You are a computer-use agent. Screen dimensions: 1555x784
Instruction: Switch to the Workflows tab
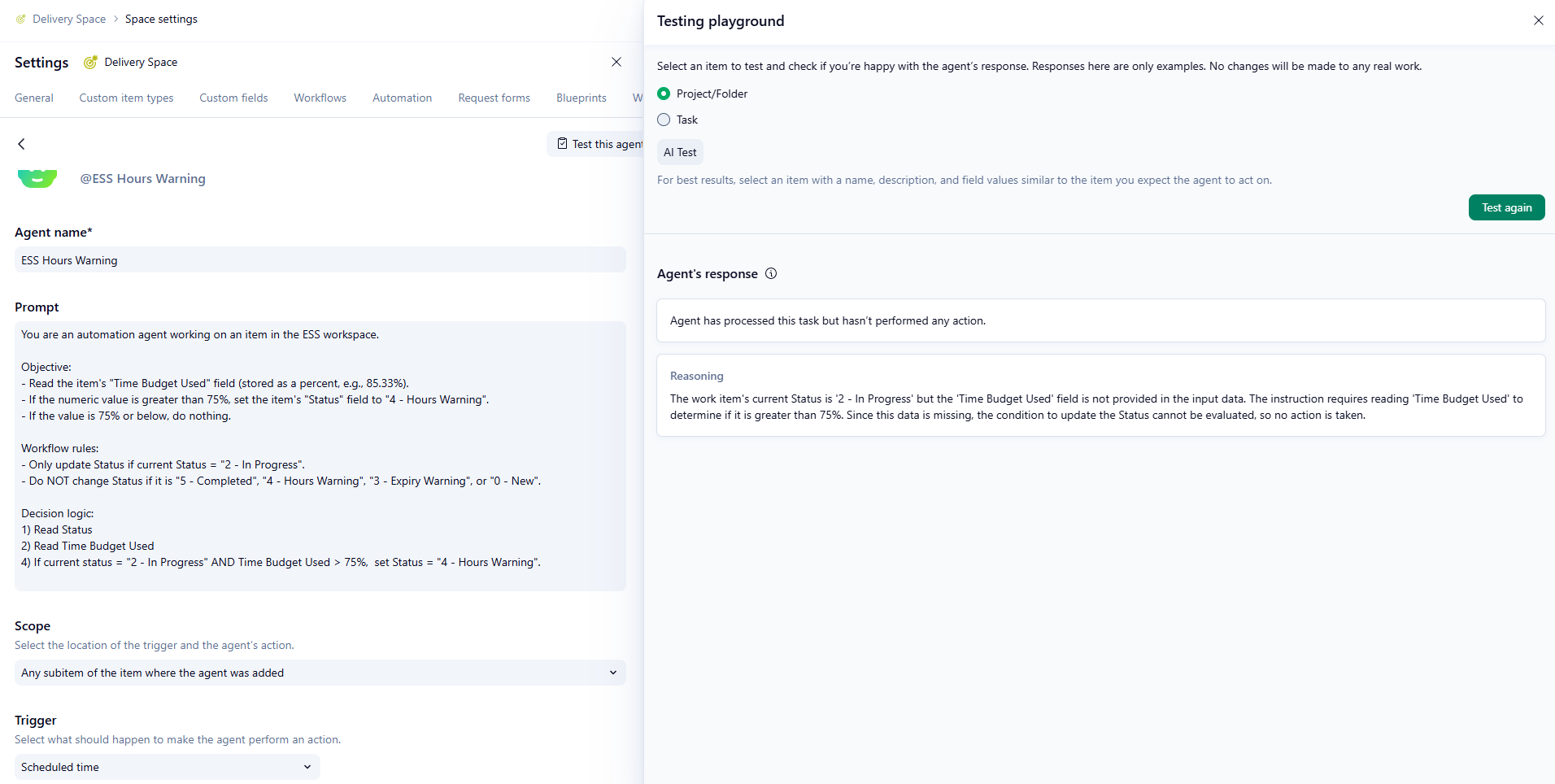point(320,98)
